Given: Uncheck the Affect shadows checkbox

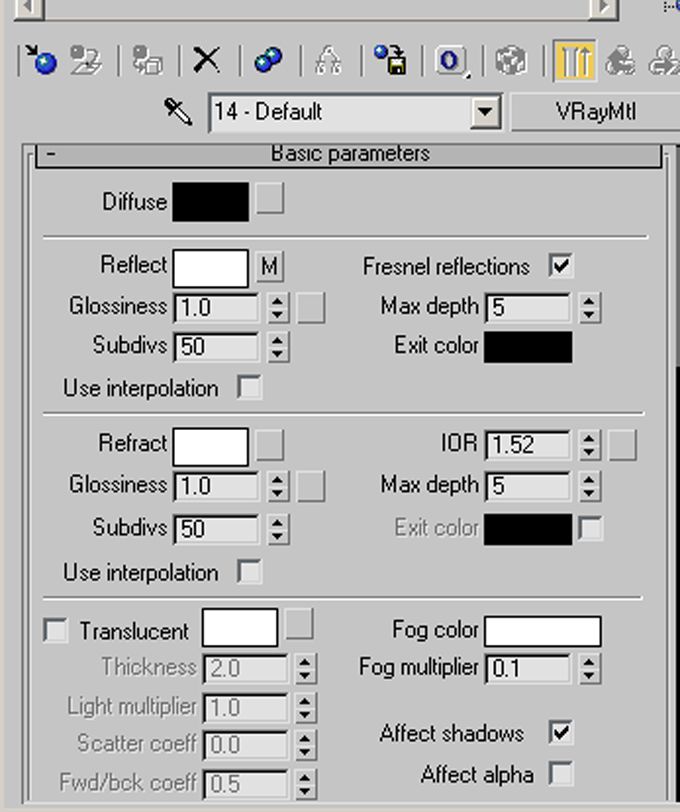Looking at the screenshot, I should point(561,733).
